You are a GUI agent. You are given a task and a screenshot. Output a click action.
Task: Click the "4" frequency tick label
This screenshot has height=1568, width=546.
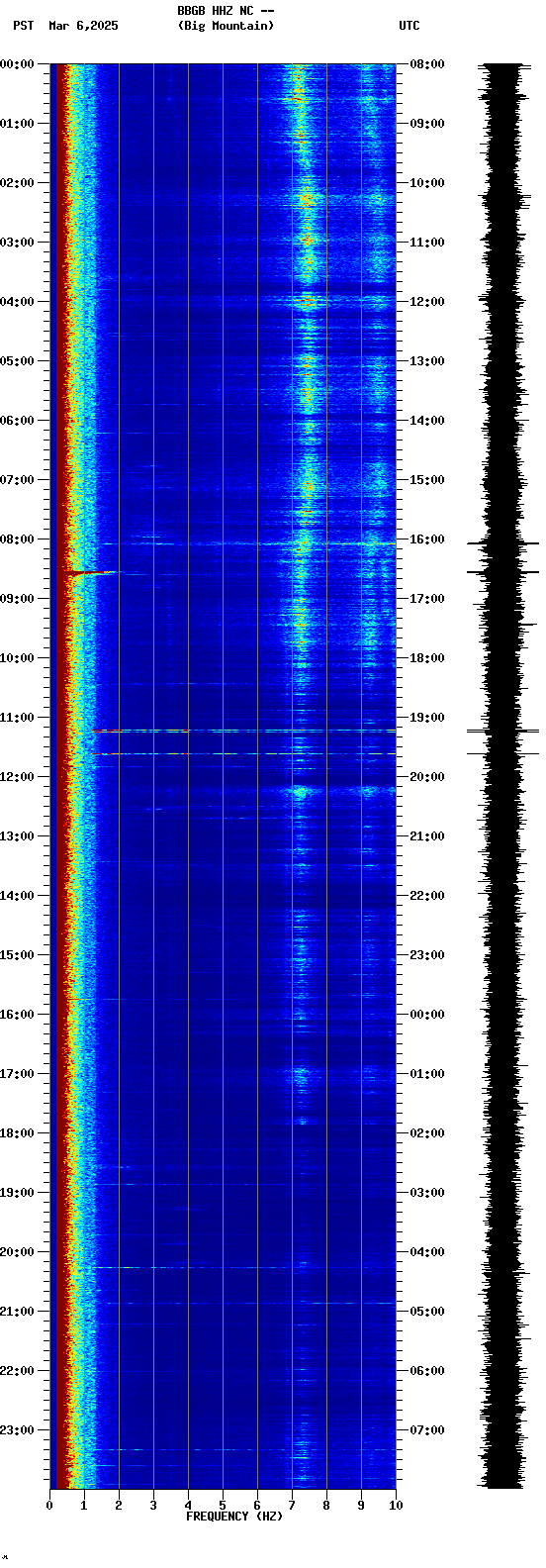coord(188,1506)
